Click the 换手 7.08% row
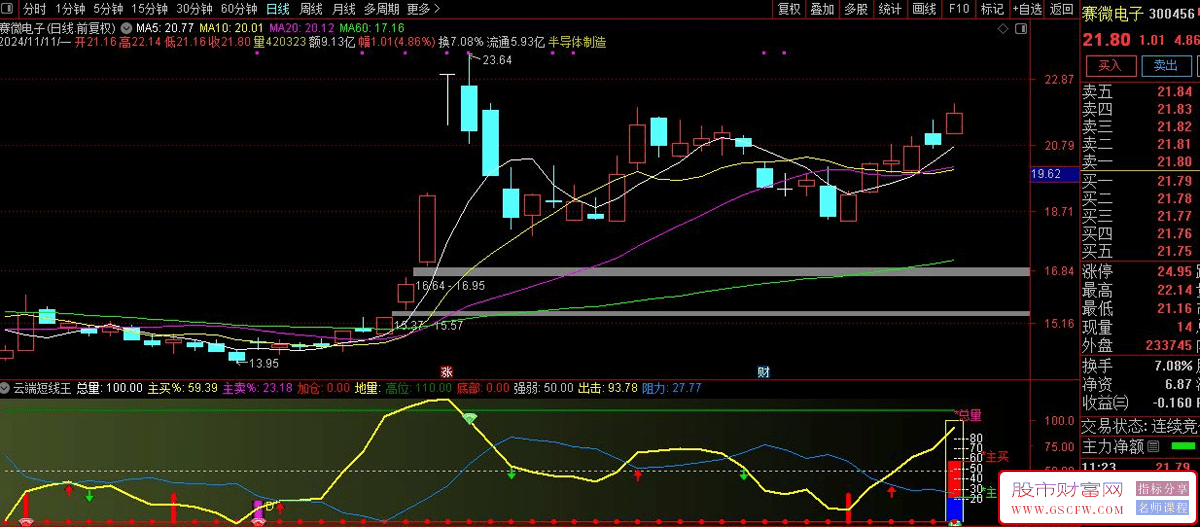This screenshot has height=527, width=1200. (x=1140, y=365)
